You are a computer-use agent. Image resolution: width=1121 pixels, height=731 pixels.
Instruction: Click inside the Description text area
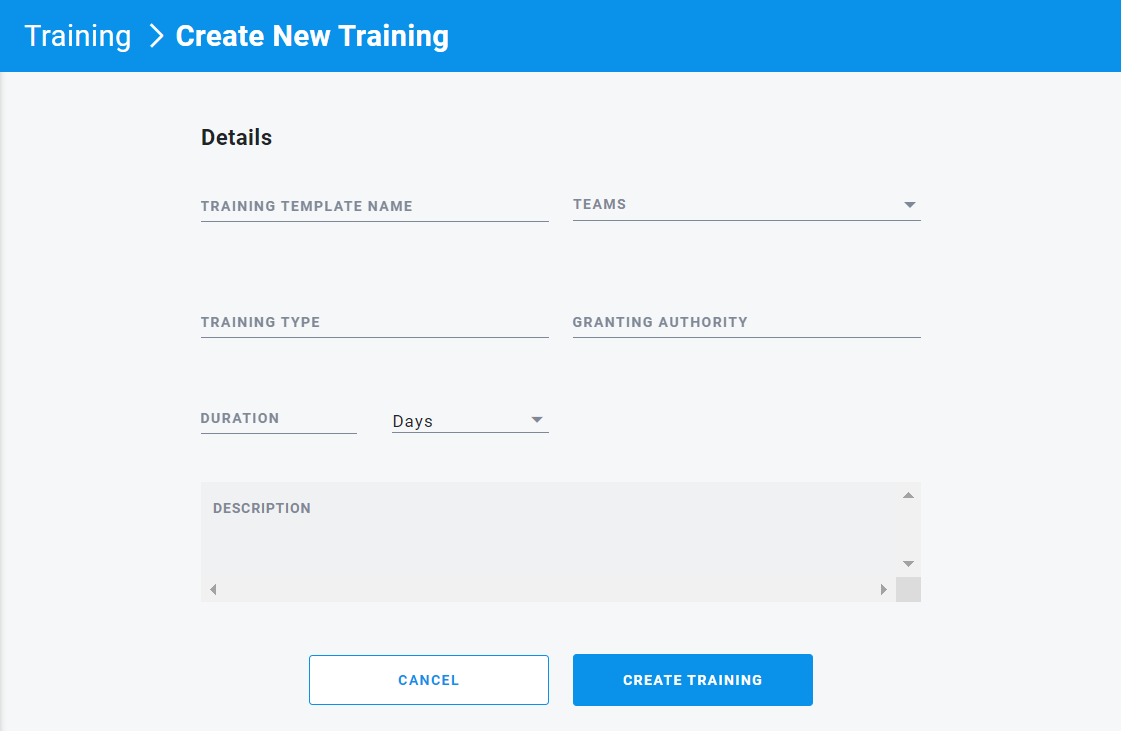pos(548,529)
